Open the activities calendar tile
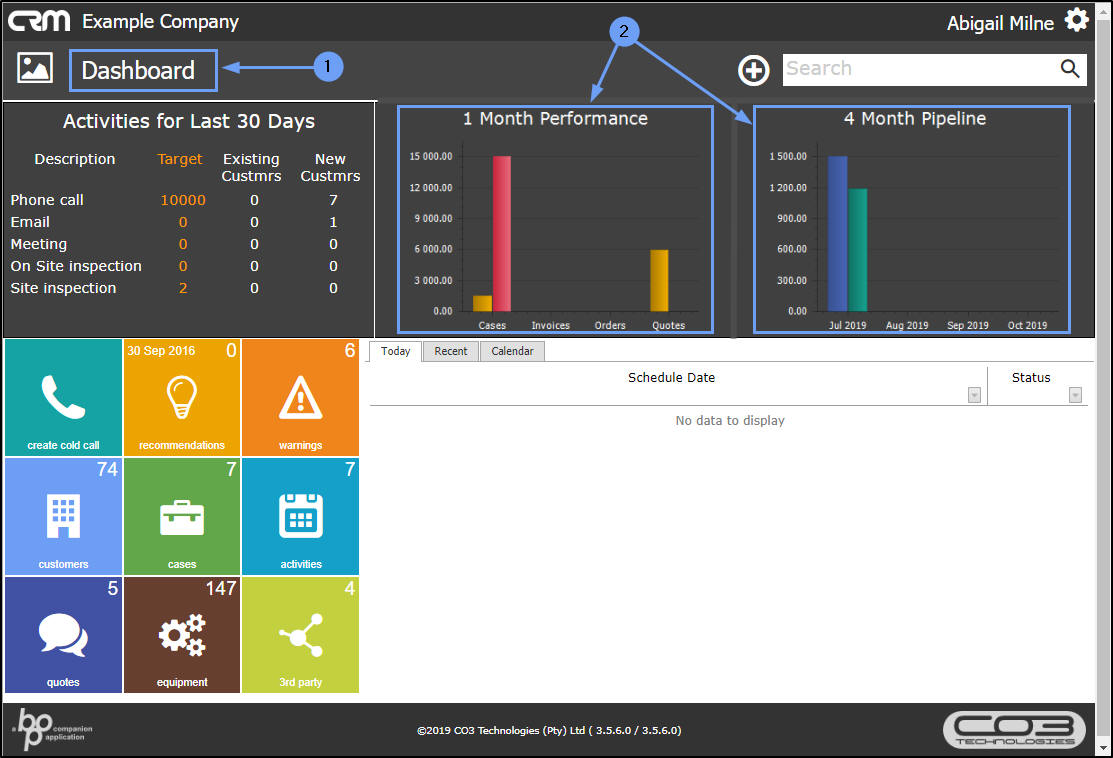 [300, 516]
